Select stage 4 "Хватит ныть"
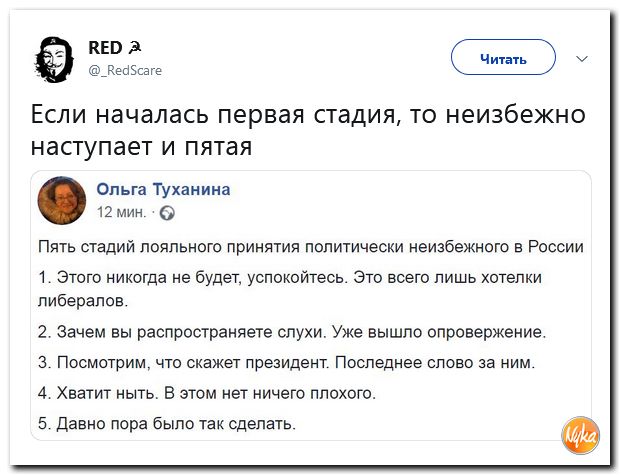 pos(107,393)
